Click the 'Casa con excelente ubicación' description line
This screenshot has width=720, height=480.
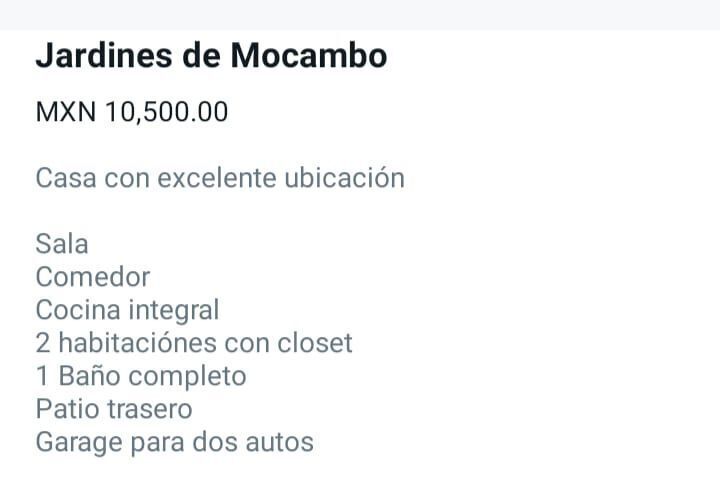click(x=220, y=178)
